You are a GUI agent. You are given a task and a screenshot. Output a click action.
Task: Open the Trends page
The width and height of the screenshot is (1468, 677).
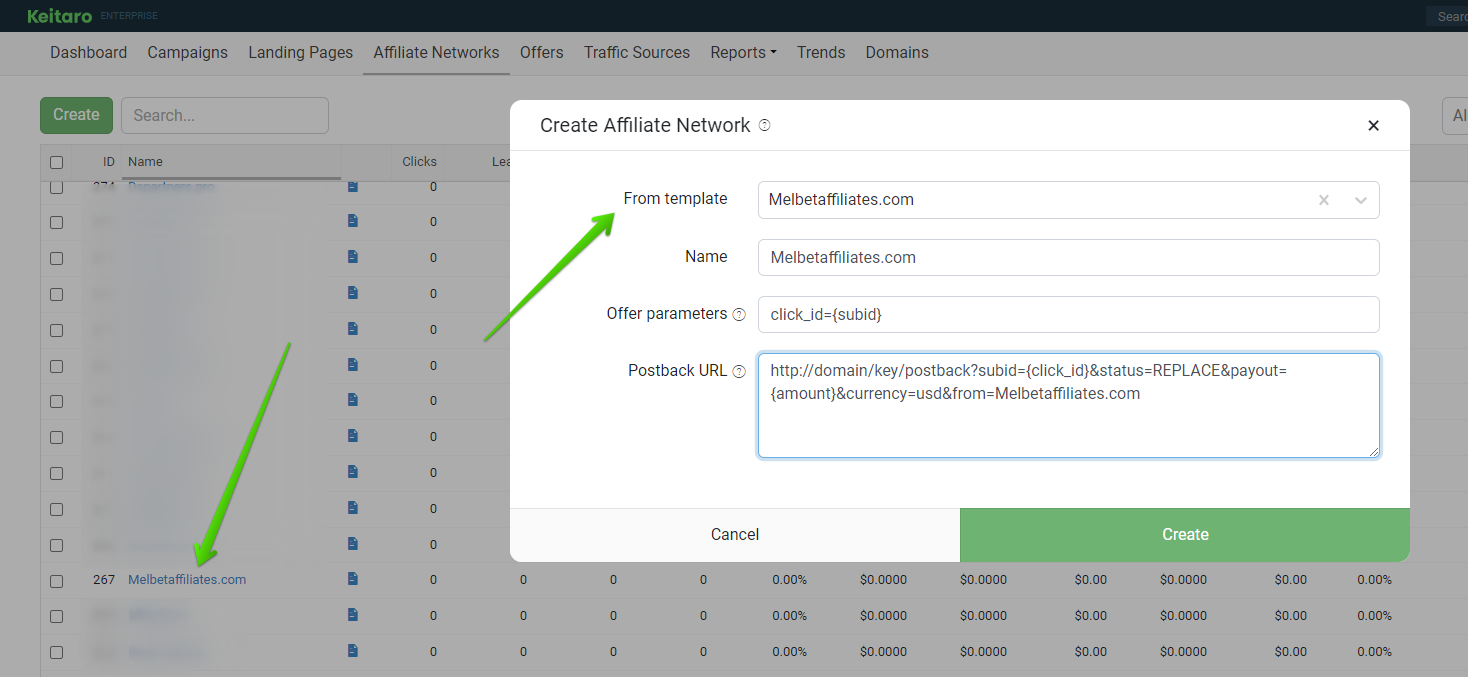point(821,53)
